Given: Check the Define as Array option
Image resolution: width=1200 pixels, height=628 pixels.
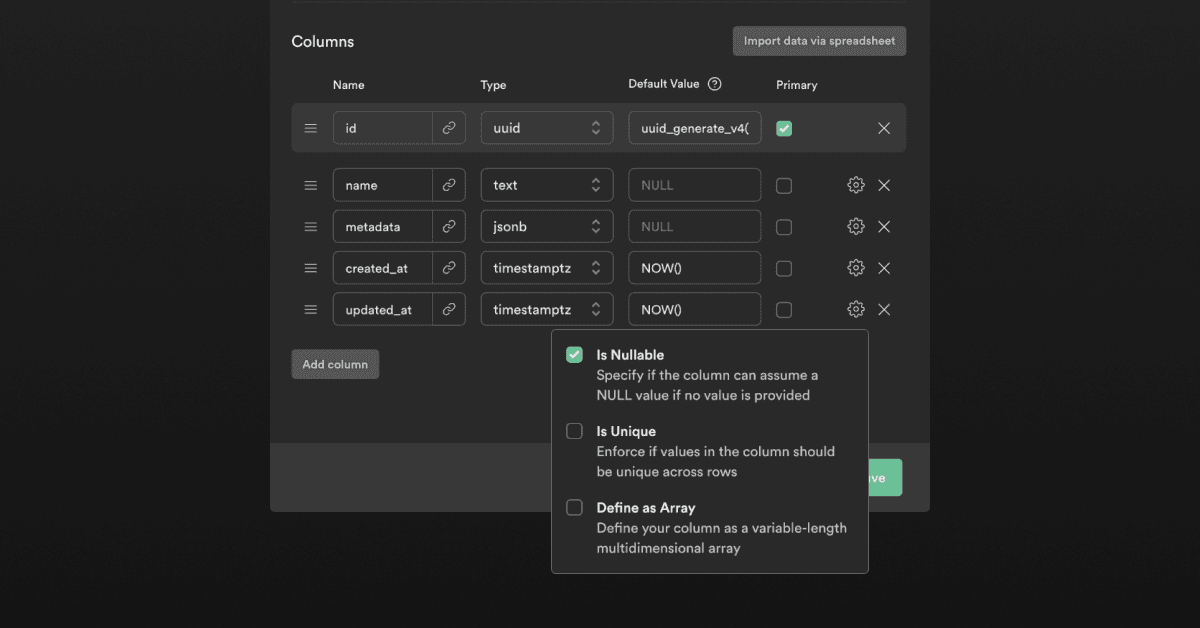Looking at the screenshot, I should coord(574,507).
